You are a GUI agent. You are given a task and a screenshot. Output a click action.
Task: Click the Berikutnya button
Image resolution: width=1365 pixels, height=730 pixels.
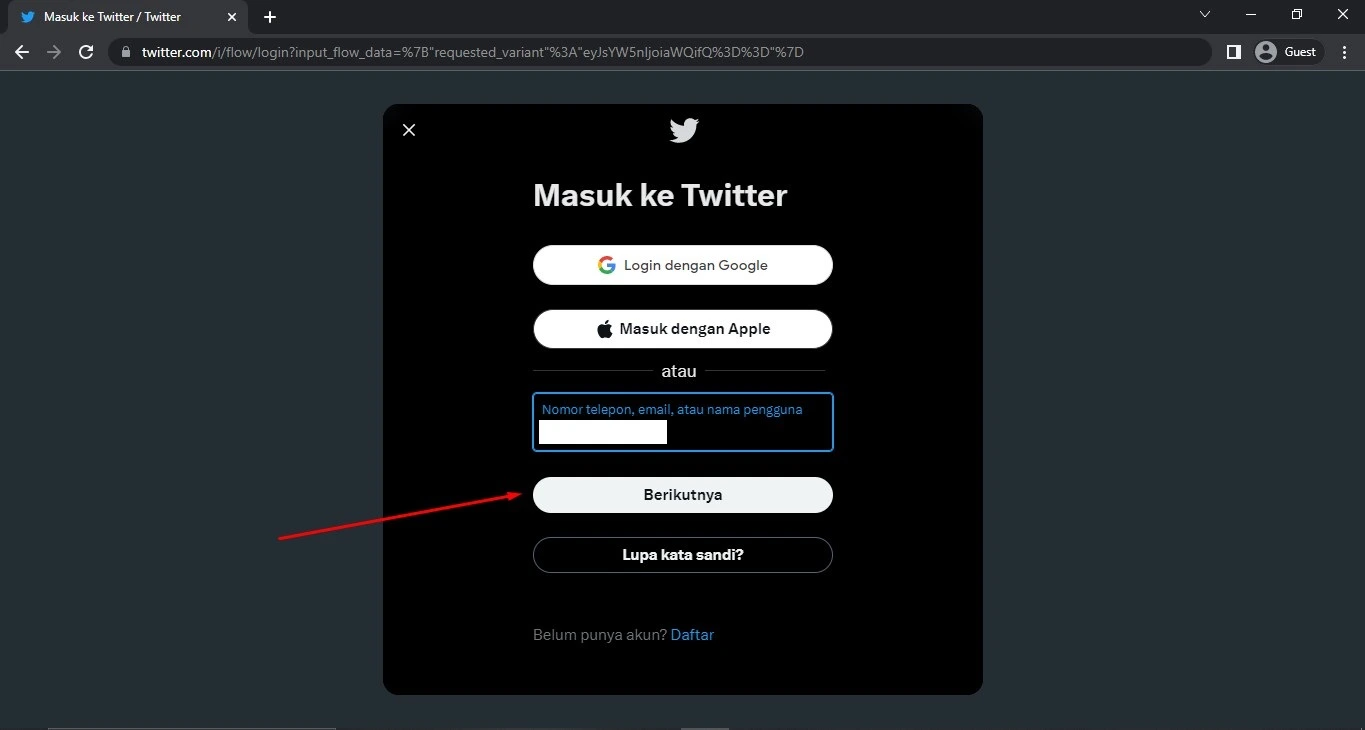coord(683,495)
